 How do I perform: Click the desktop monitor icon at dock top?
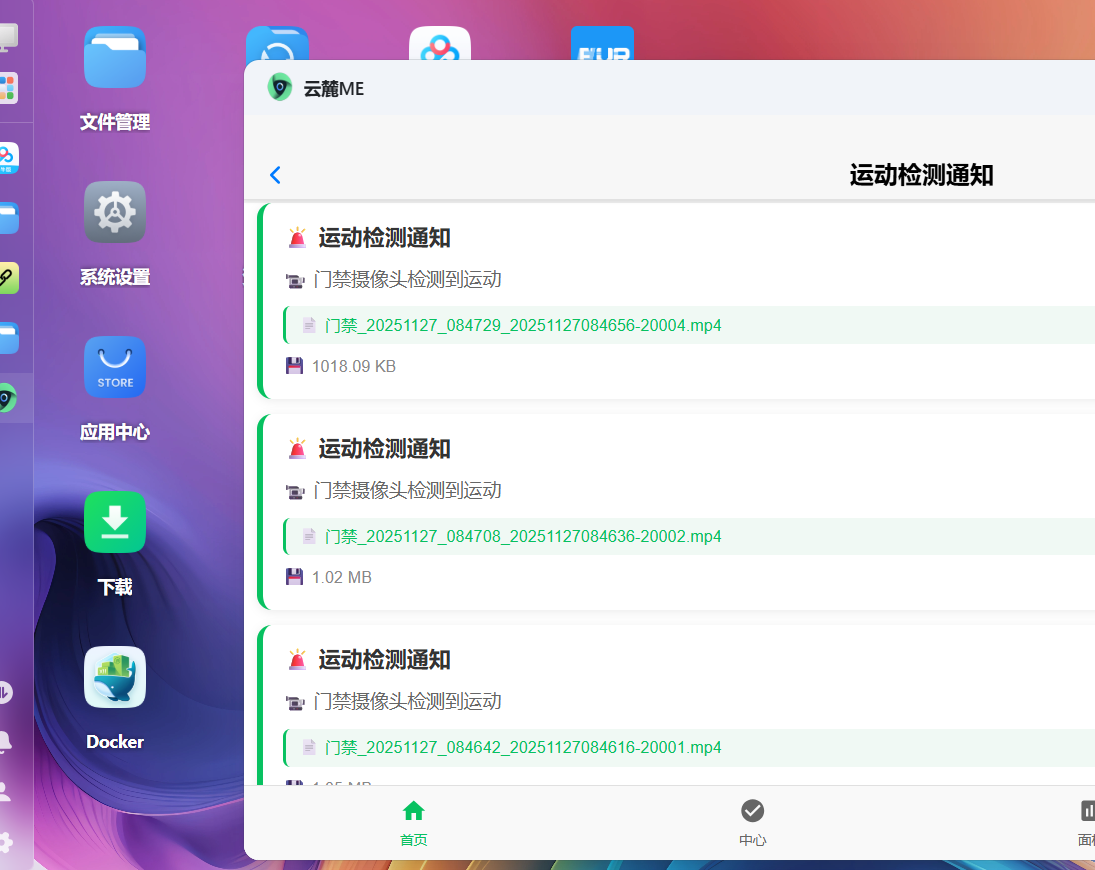point(7,37)
